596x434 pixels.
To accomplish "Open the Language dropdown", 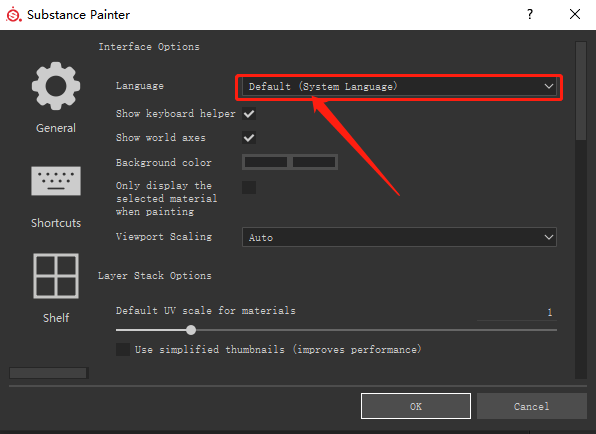I will tap(399, 87).
